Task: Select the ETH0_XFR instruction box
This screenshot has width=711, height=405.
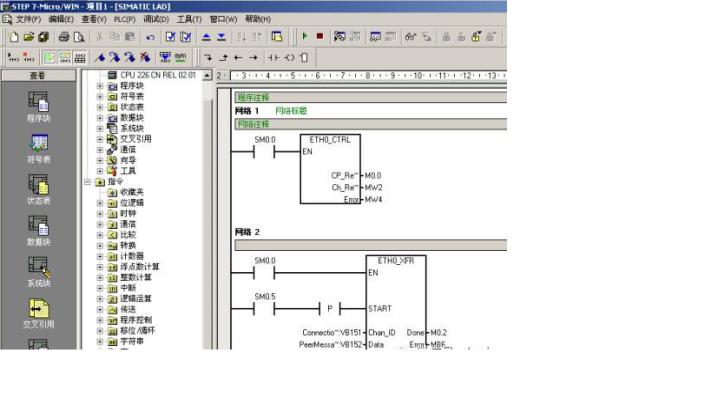Action: click(396, 302)
